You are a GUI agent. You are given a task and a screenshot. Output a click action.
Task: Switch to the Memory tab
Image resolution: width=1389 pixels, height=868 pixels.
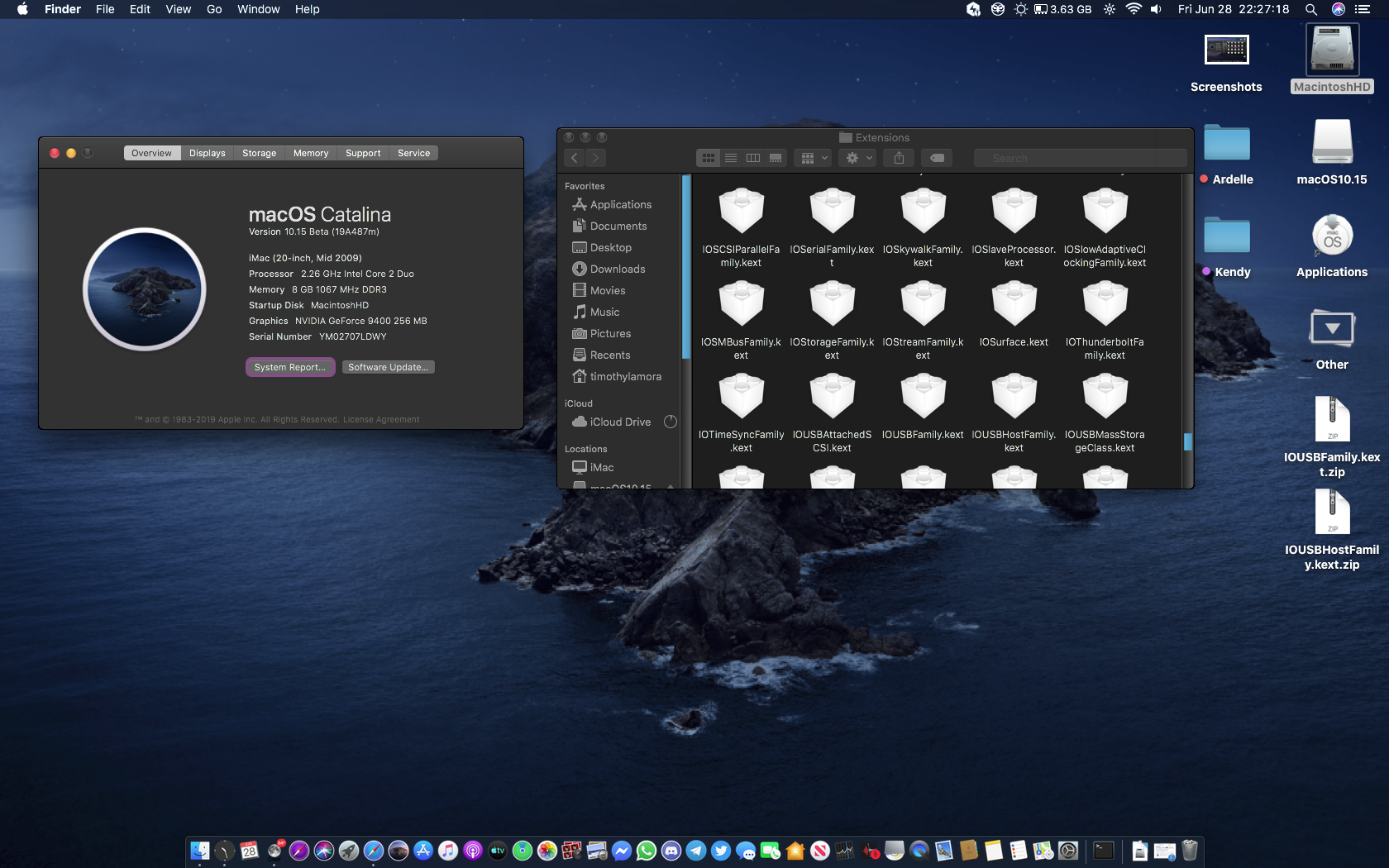[311, 153]
